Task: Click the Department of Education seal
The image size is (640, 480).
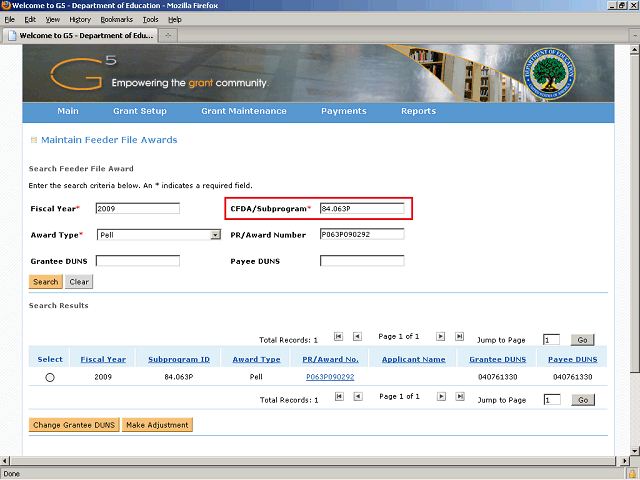Action: 549,73
